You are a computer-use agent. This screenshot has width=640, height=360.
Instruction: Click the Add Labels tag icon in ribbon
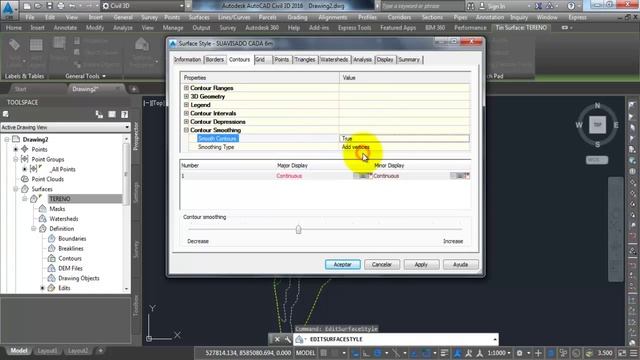click(x=14, y=44)
